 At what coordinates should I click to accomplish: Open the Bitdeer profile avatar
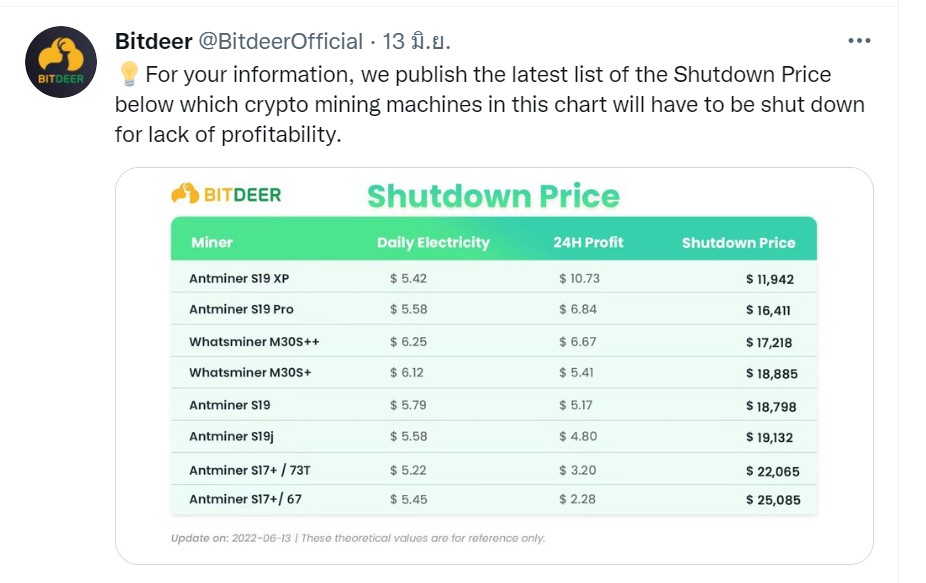coord(61,62)
